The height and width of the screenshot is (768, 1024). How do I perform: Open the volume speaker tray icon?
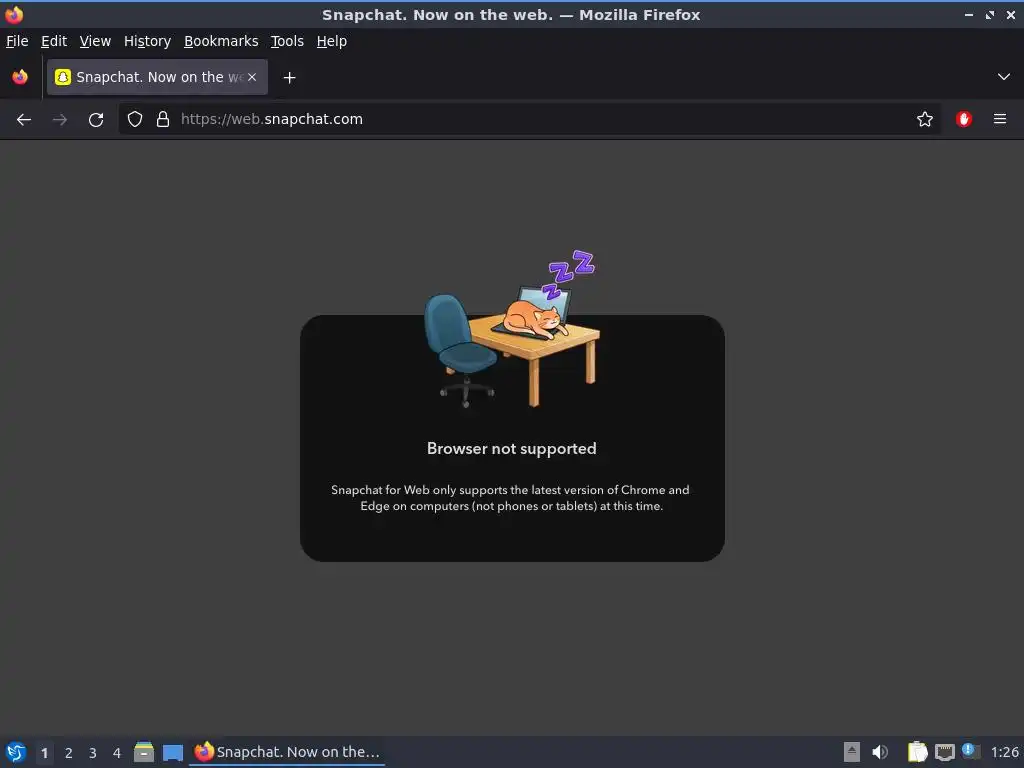(880, 752)
